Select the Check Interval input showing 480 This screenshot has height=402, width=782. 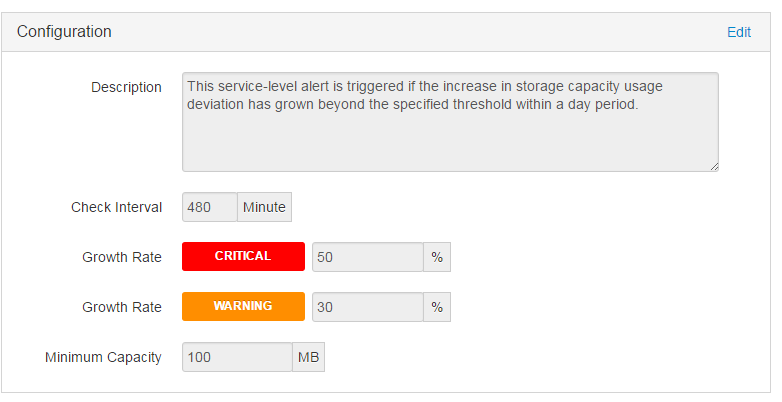(209, 207)
